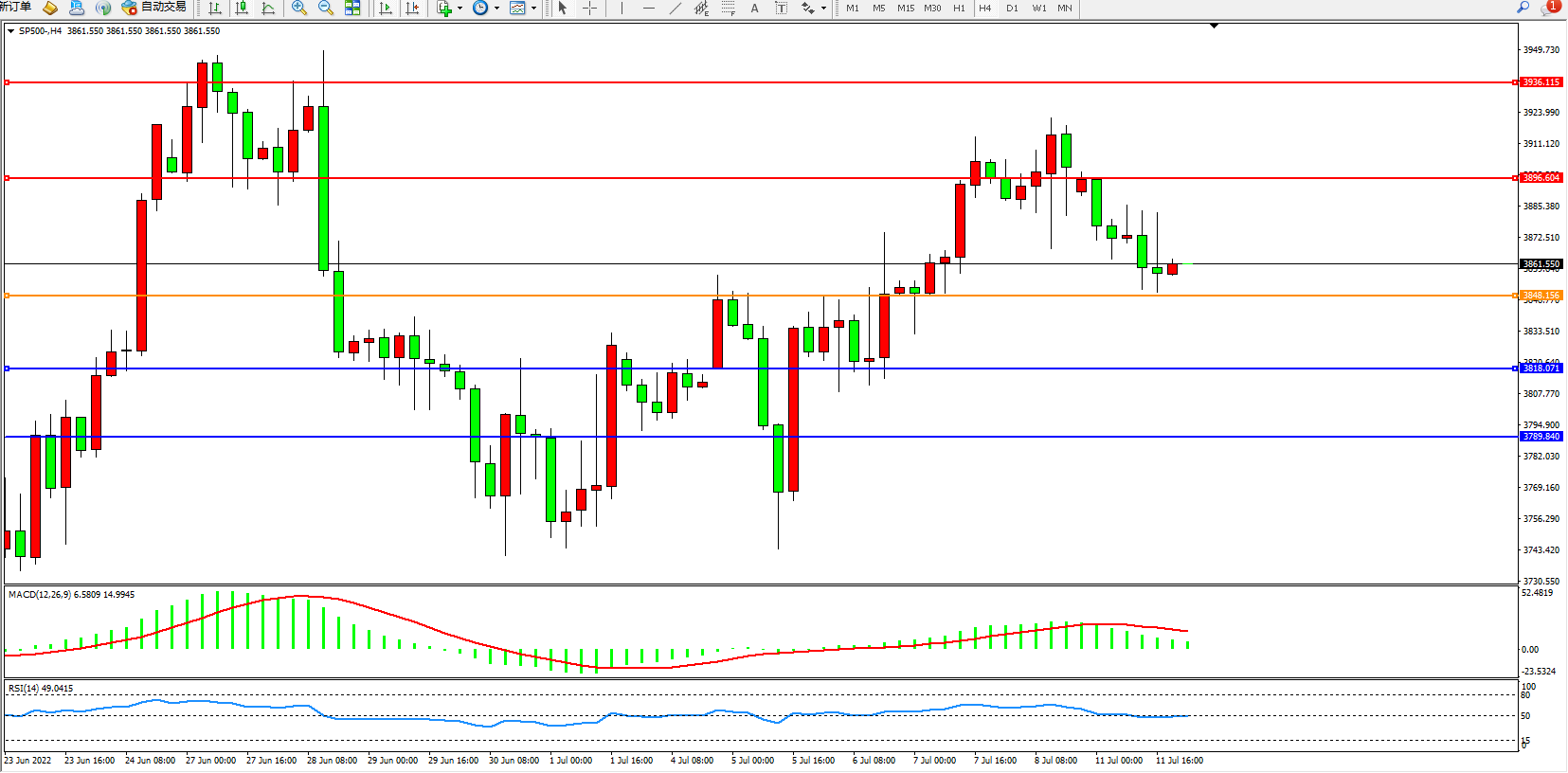The height and width of the screenshot is (773, 1568).
Task: Switch chart to candlestick mode
Action: (242, 9)
